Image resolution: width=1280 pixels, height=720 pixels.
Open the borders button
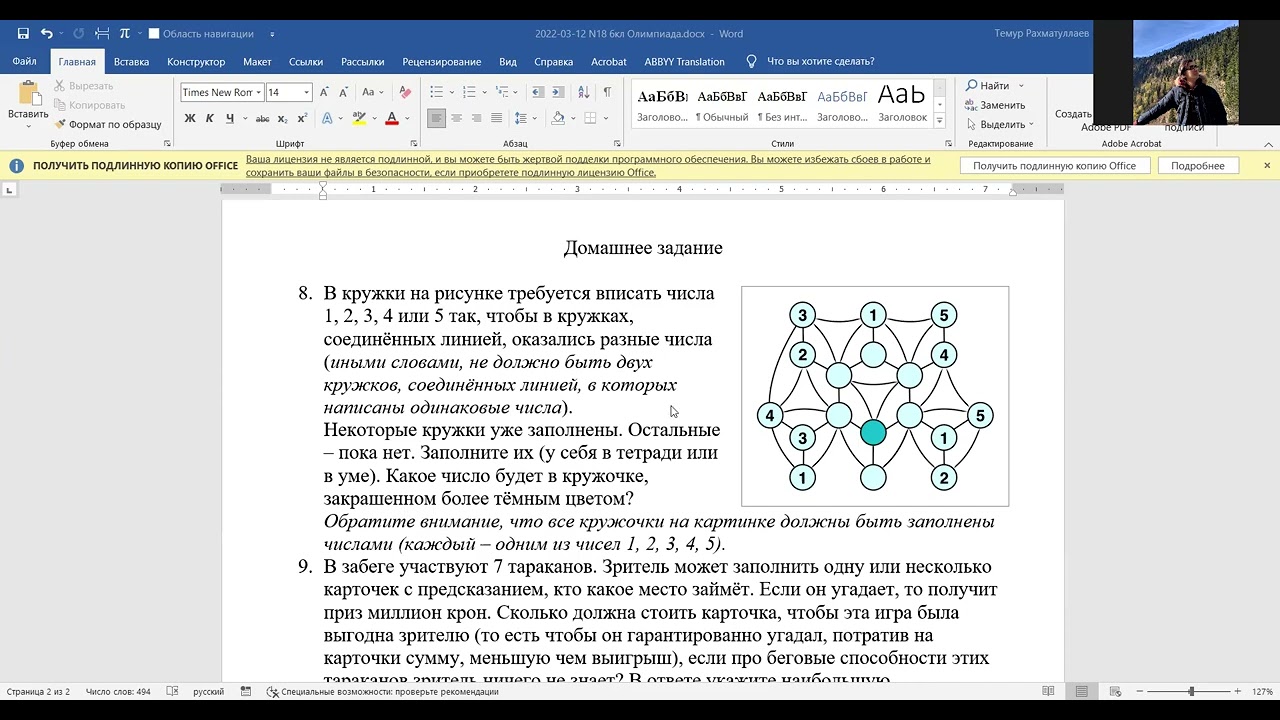(590, 118)
